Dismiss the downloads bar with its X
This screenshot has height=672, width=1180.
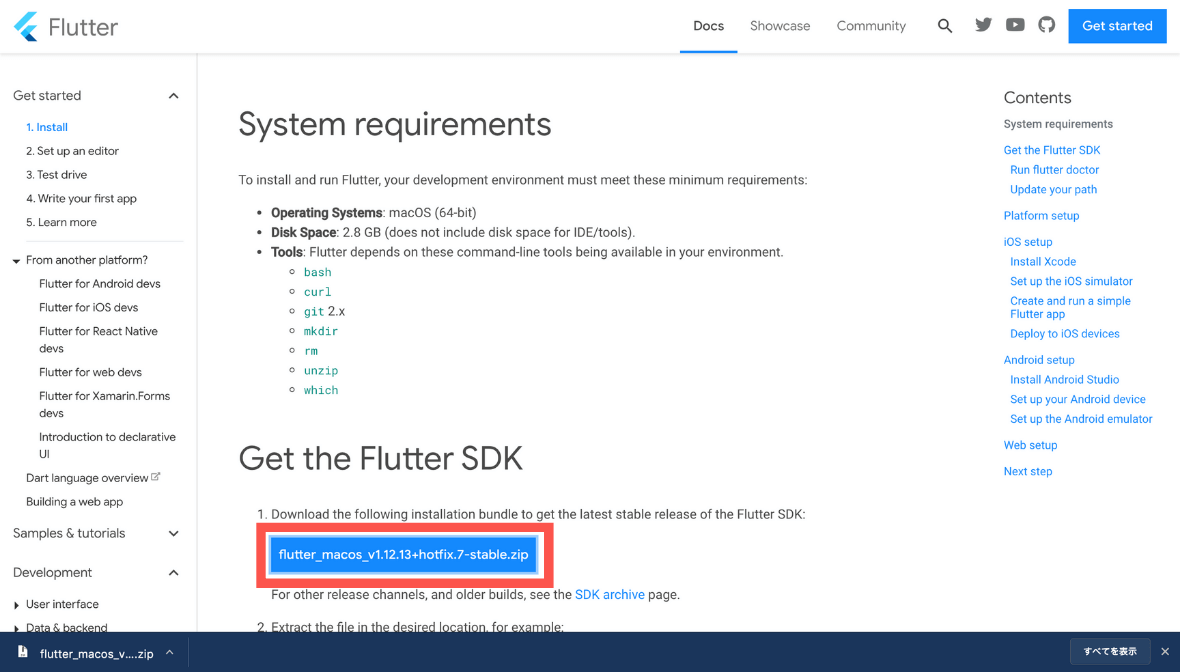(x=1164, y=652)
